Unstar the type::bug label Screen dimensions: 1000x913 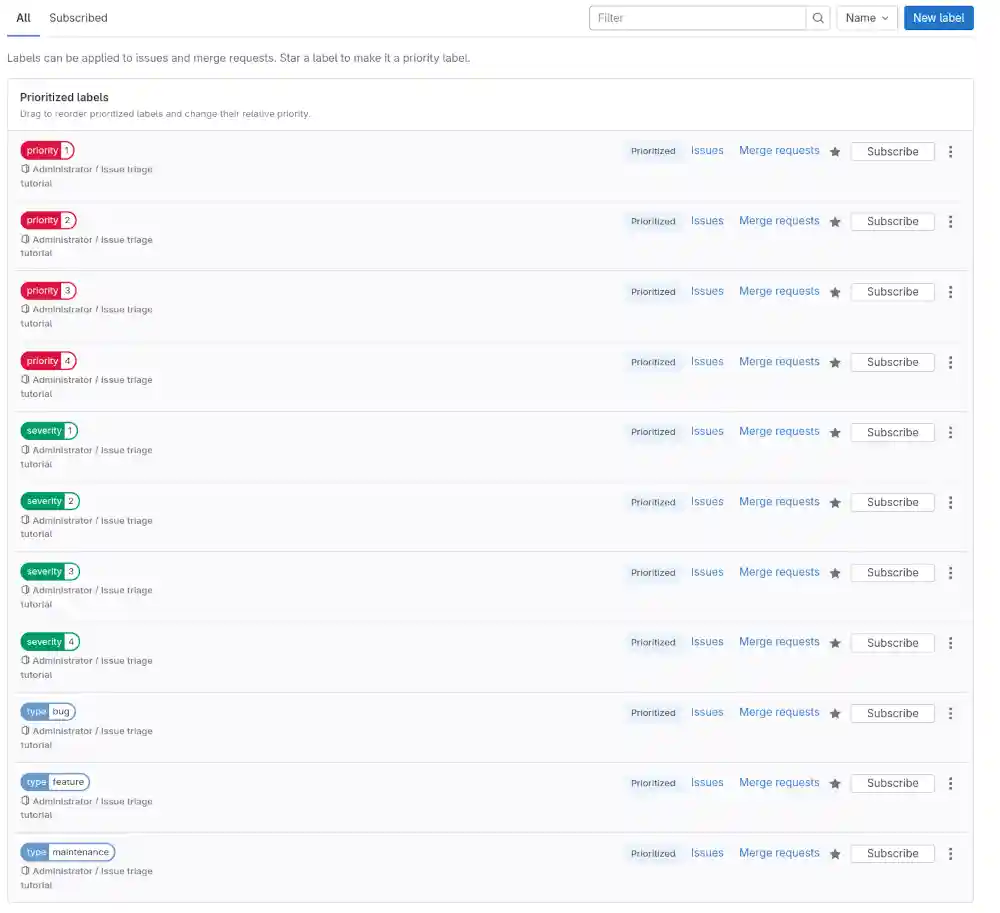[835, 713]
